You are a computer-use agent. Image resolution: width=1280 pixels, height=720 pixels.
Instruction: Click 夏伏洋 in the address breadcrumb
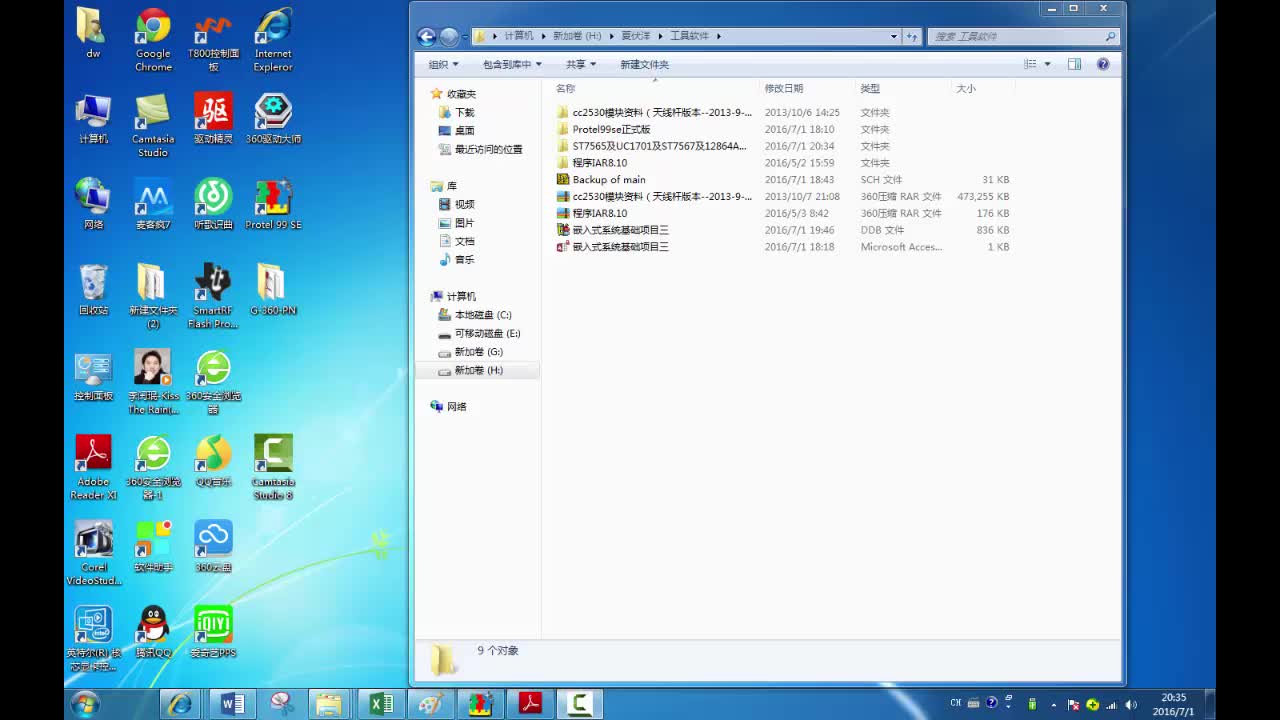pos(635,36)
